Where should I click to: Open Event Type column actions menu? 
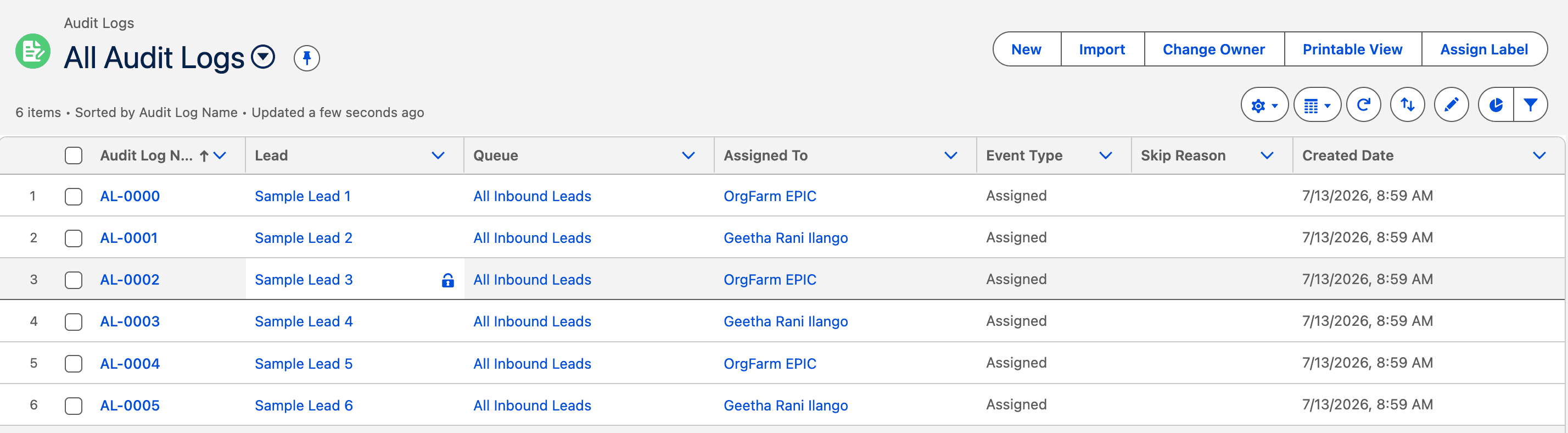(x=1105, y=156)
